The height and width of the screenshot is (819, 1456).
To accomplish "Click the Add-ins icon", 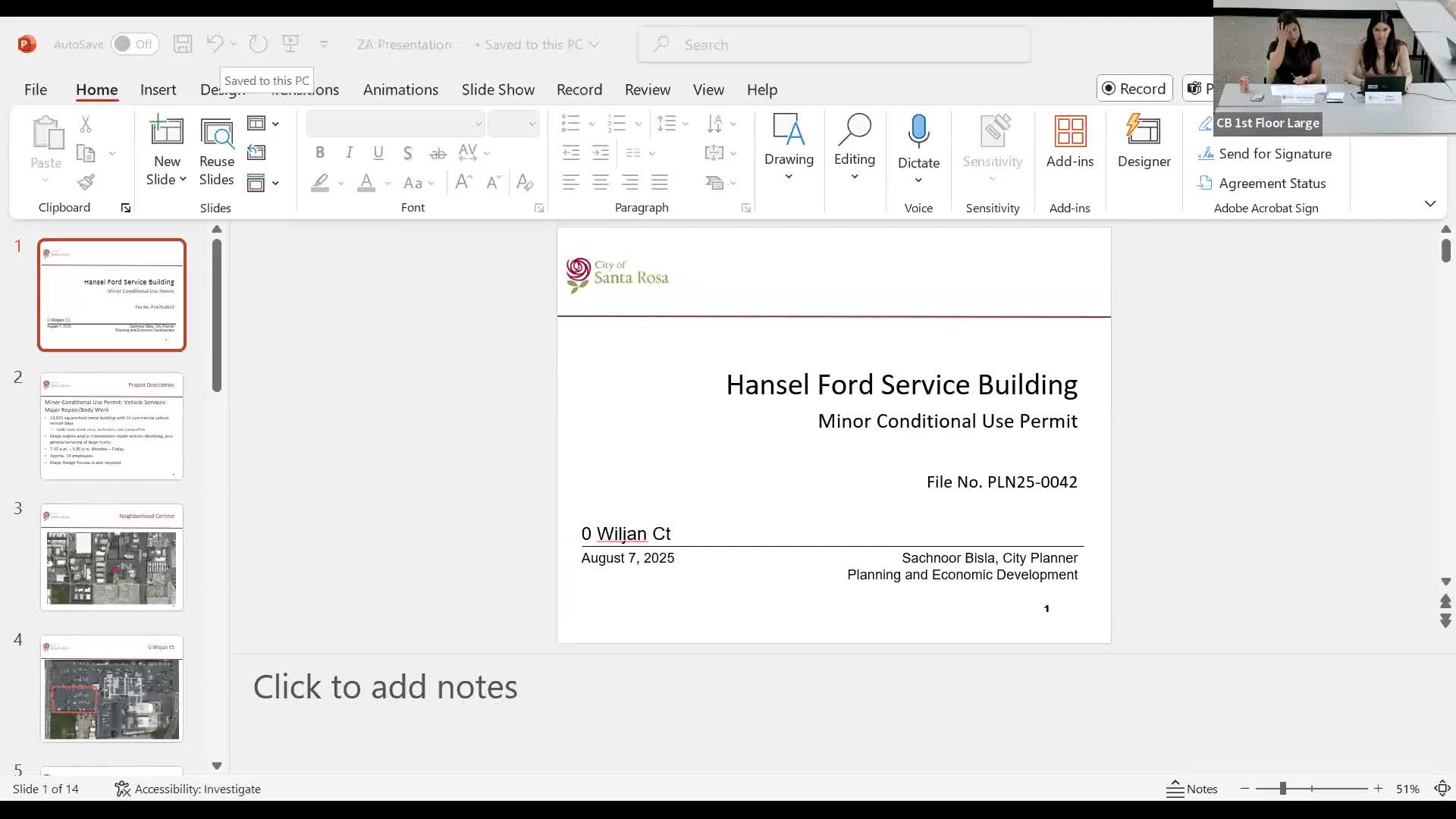I will tap(1069, 133).
